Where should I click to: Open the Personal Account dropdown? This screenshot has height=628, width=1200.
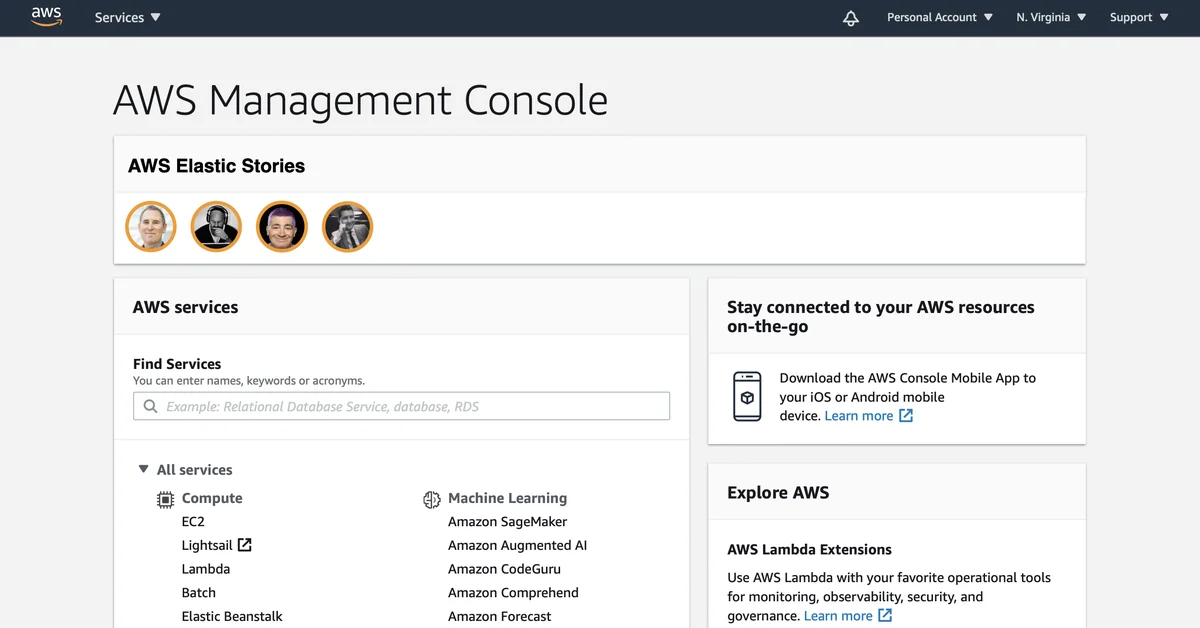pos(939,18)
